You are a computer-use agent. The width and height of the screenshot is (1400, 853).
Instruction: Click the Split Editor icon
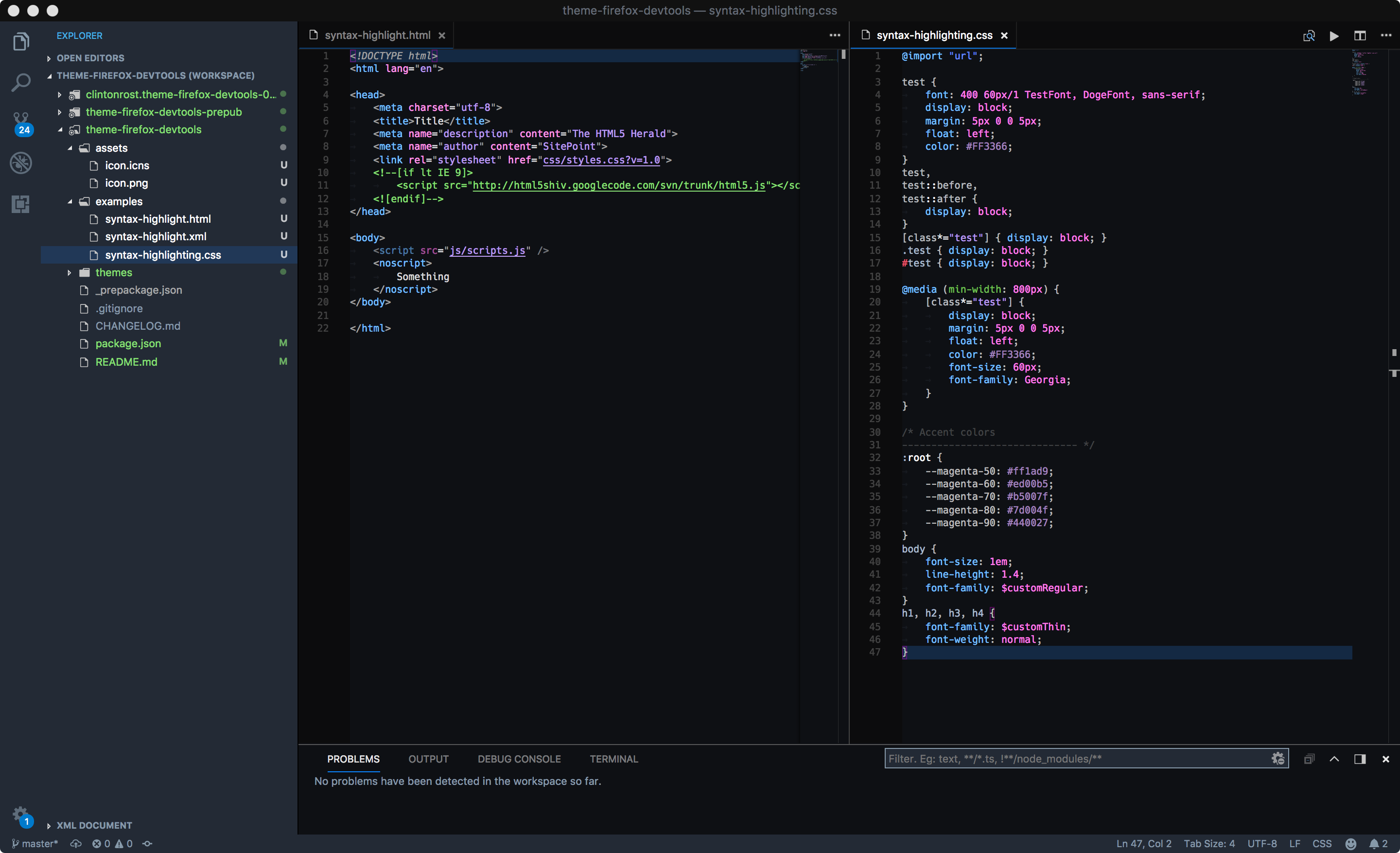(x=1360, y=35)
